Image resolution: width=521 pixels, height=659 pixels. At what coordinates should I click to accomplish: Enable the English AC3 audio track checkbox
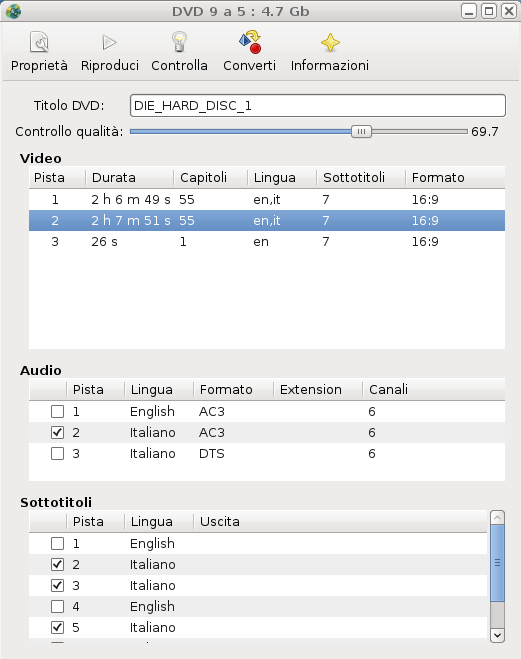click(x=58, y=411)
